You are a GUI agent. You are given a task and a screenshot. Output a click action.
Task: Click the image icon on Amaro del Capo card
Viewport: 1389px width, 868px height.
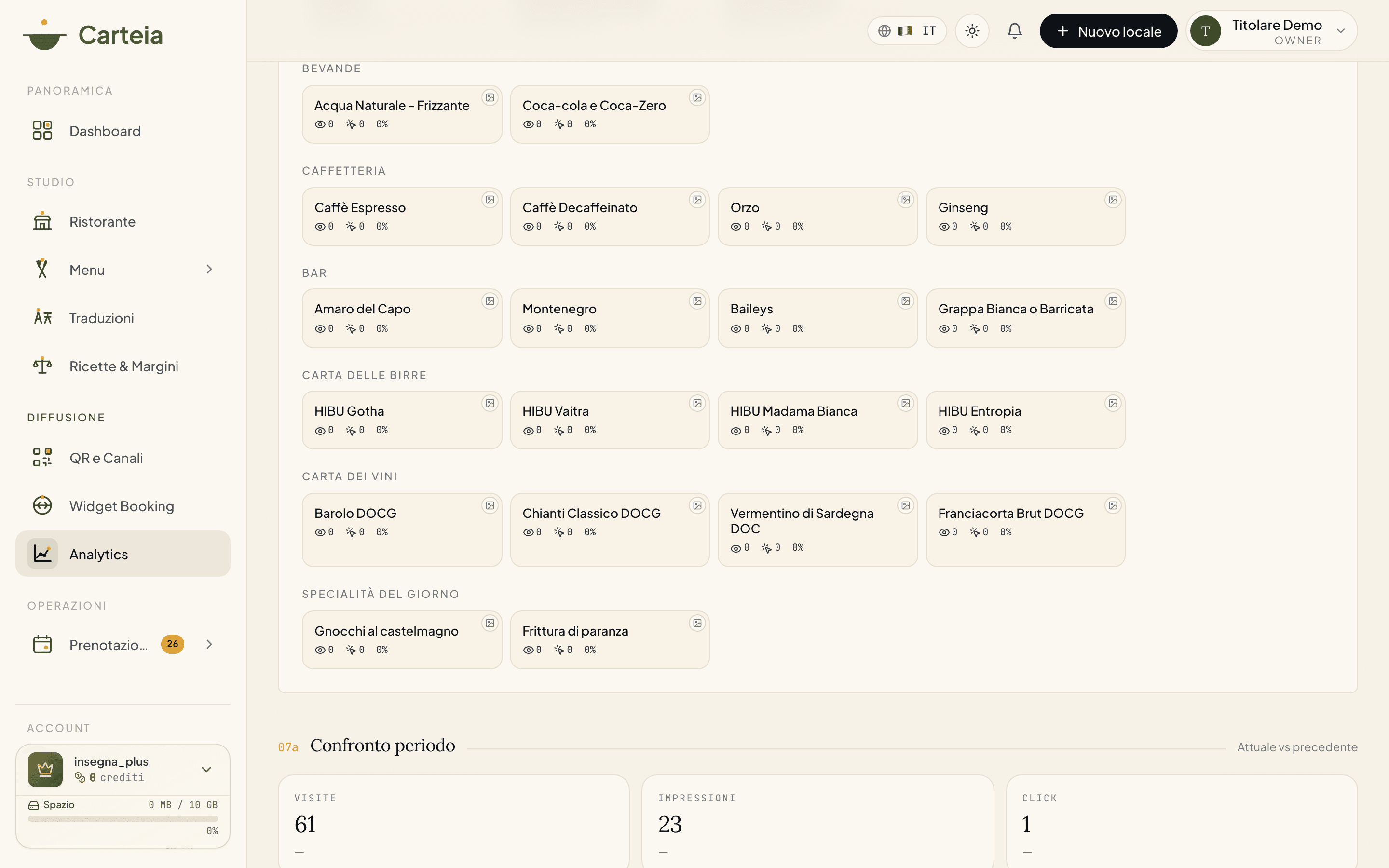click(x=490, y=301)
